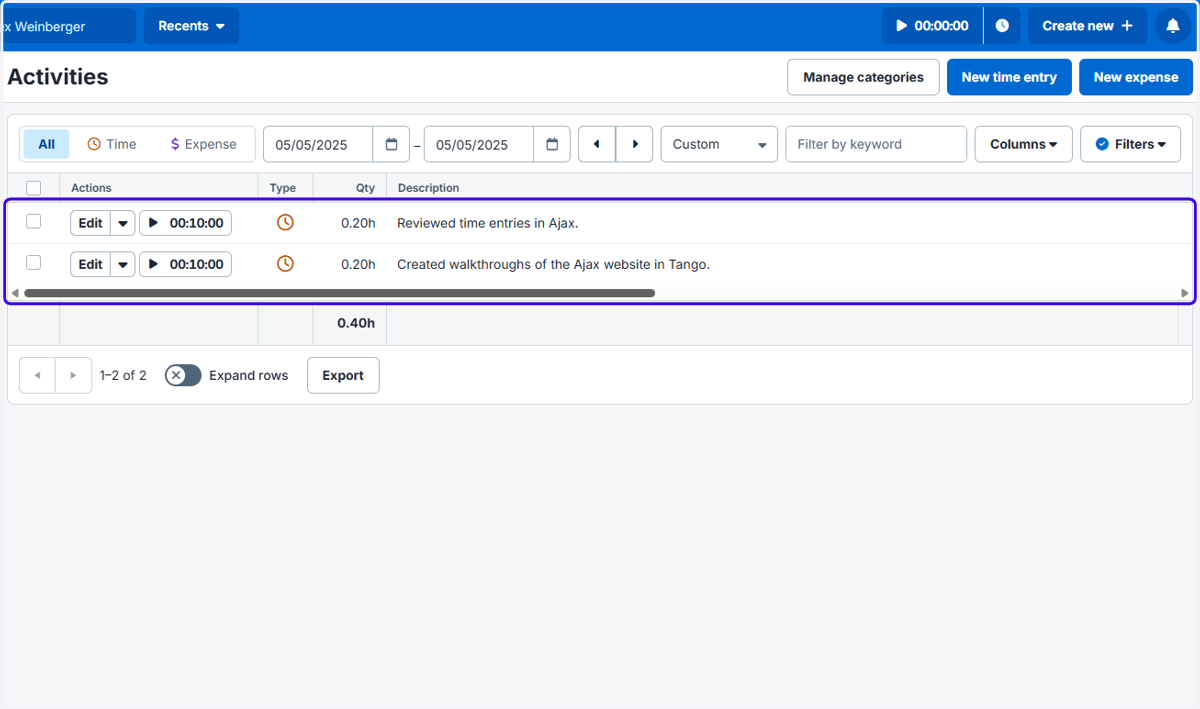Click New time entry

pos(1009,77)
